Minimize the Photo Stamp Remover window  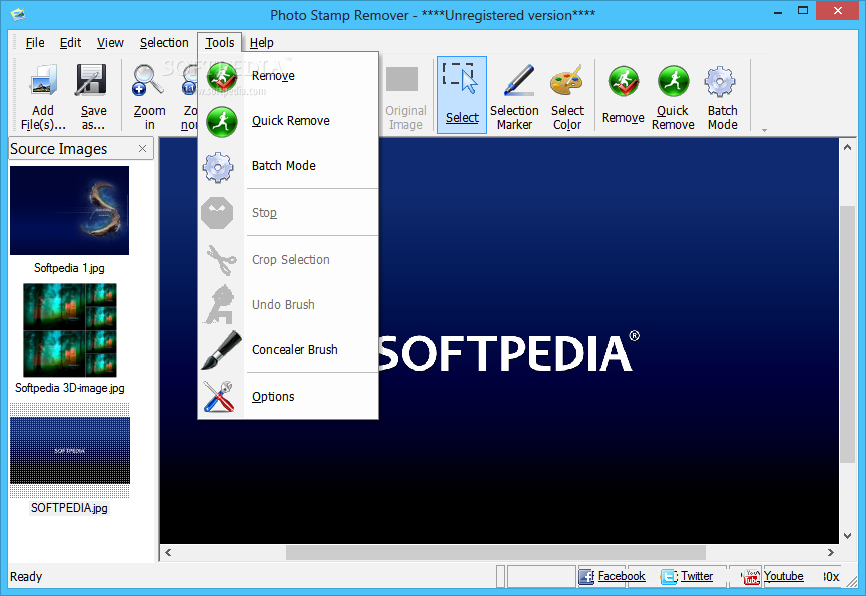pyautogui.click(x=778, y=12)
